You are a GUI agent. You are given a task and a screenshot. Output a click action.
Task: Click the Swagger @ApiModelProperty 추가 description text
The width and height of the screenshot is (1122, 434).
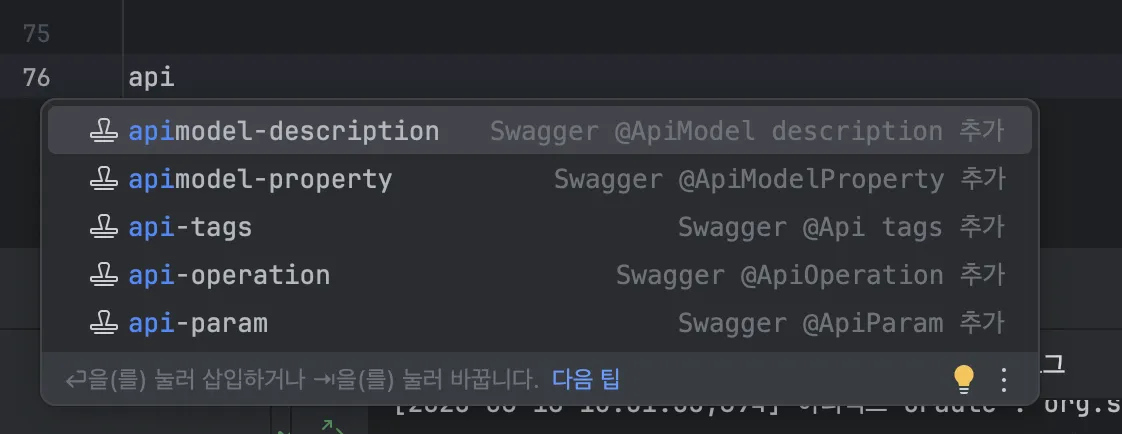tap(779, 180)
